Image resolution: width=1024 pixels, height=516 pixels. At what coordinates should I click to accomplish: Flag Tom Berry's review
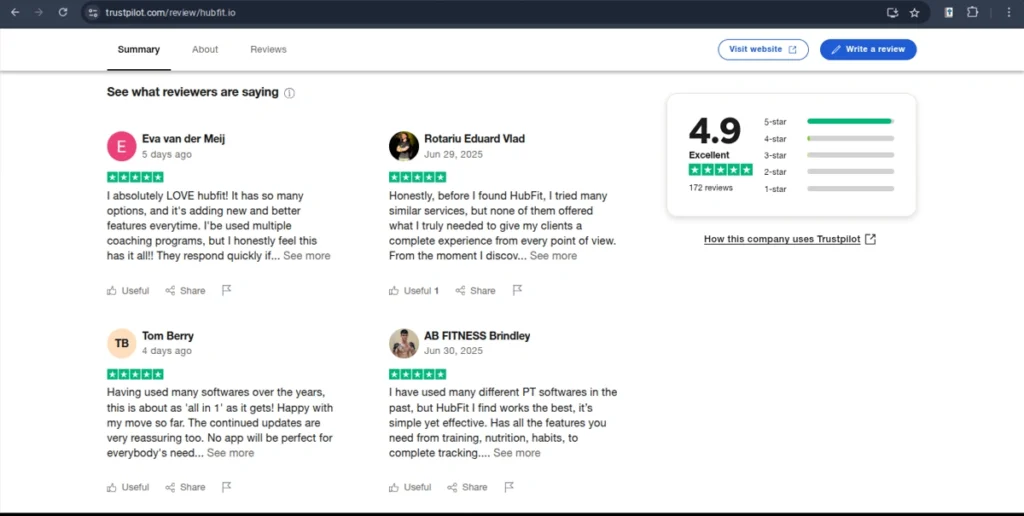click(227, 487)
